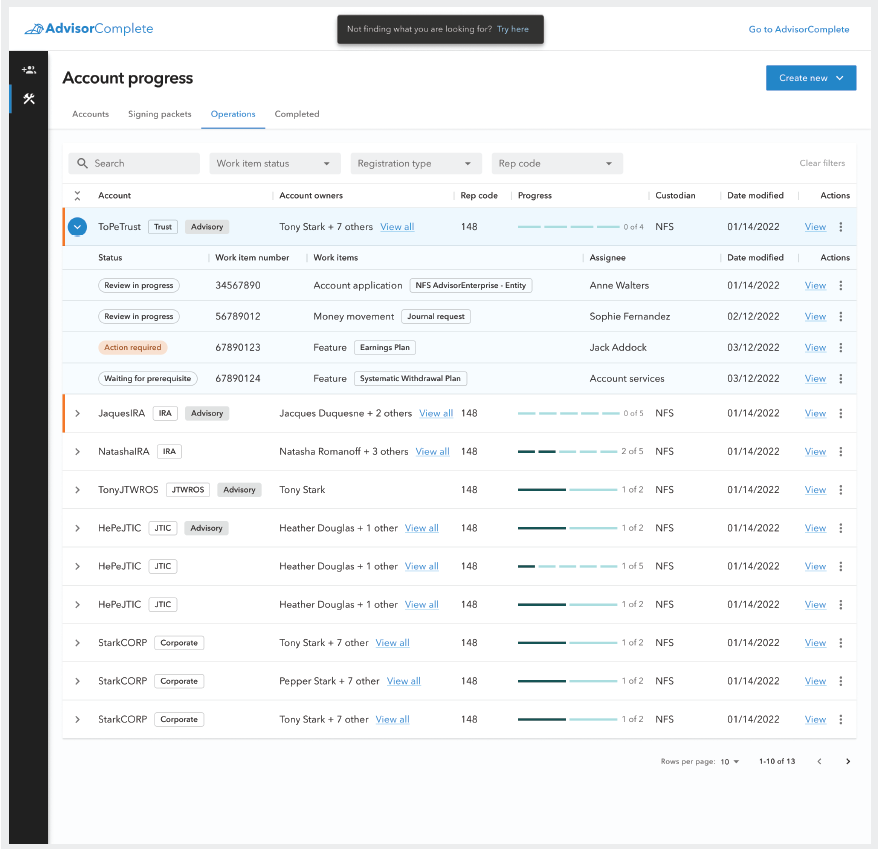Change rows per page dropdown

[730, 762]
